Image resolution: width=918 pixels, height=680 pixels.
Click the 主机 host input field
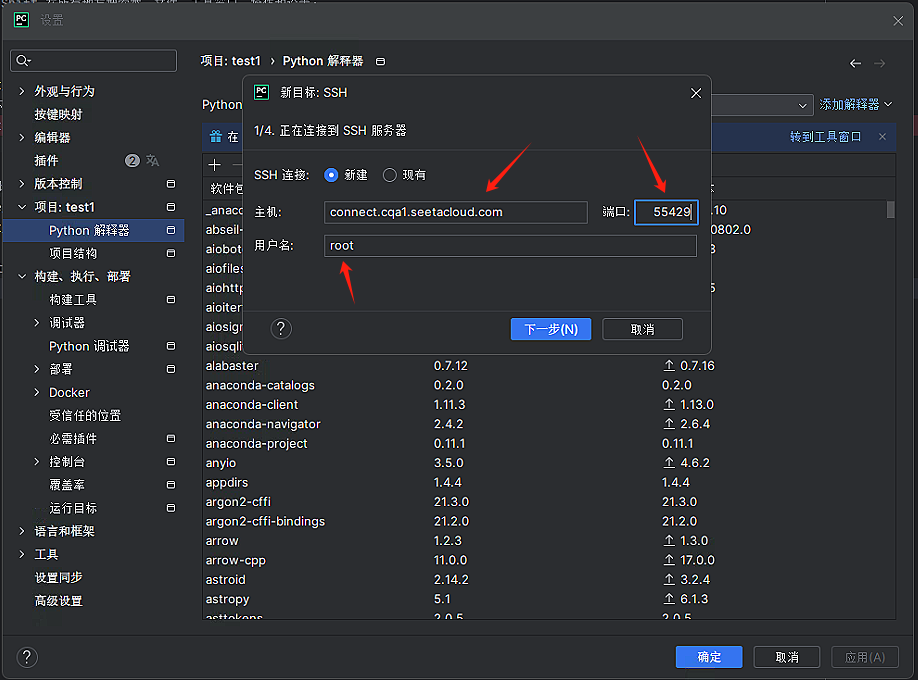455,212
